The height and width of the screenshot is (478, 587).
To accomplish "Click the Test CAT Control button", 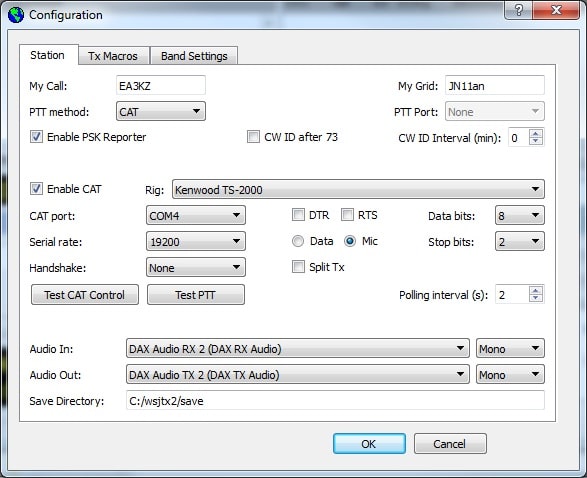I will point(85,295).
